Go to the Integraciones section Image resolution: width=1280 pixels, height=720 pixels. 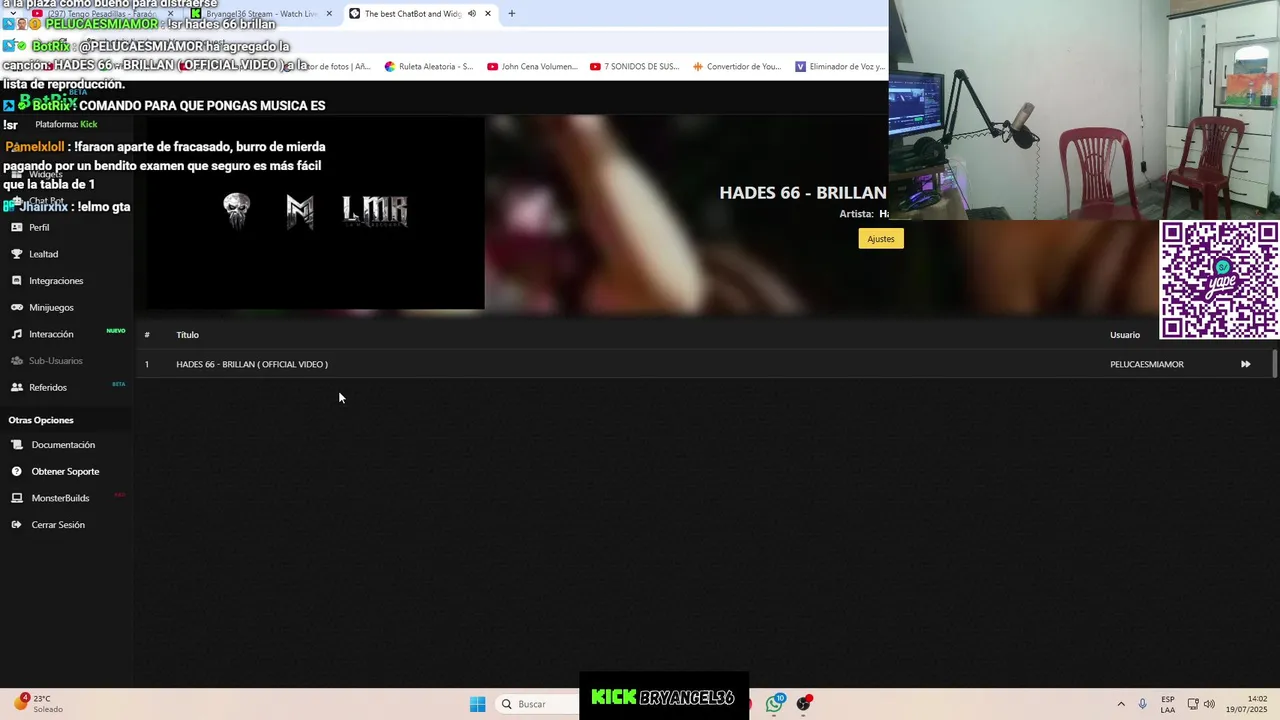point(56,281)
